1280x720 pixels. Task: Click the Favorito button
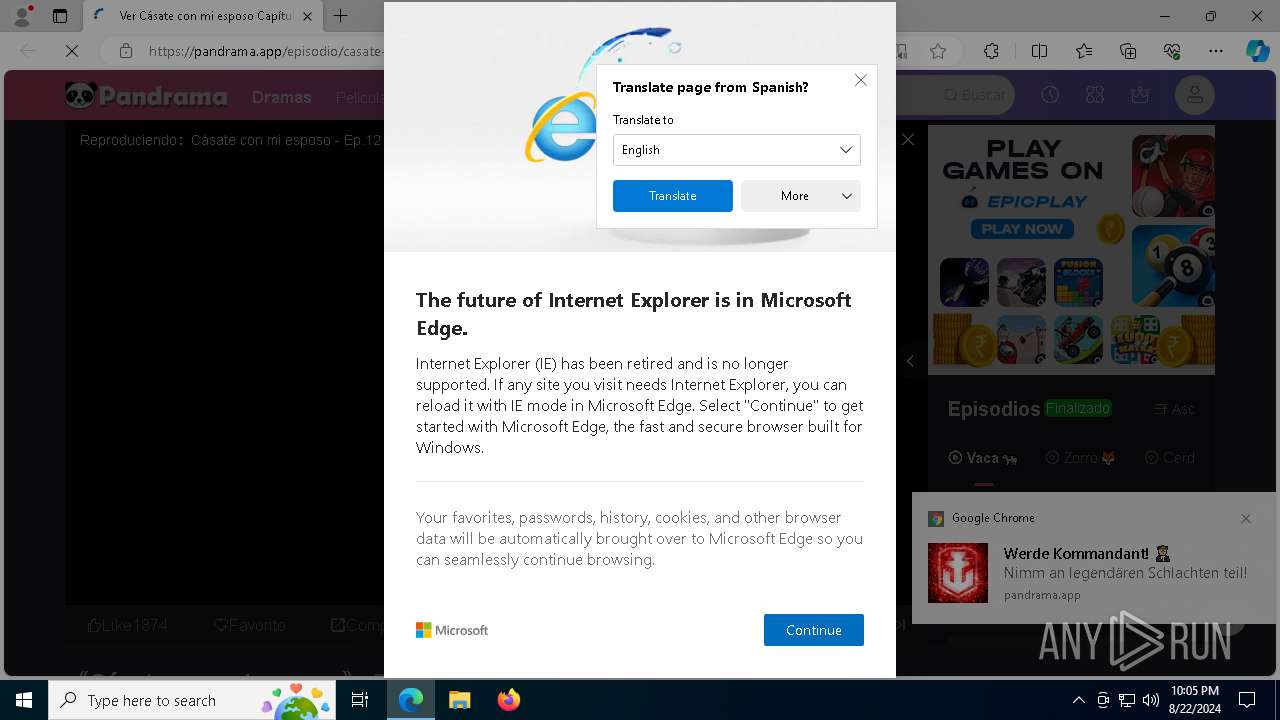point(250,625)
